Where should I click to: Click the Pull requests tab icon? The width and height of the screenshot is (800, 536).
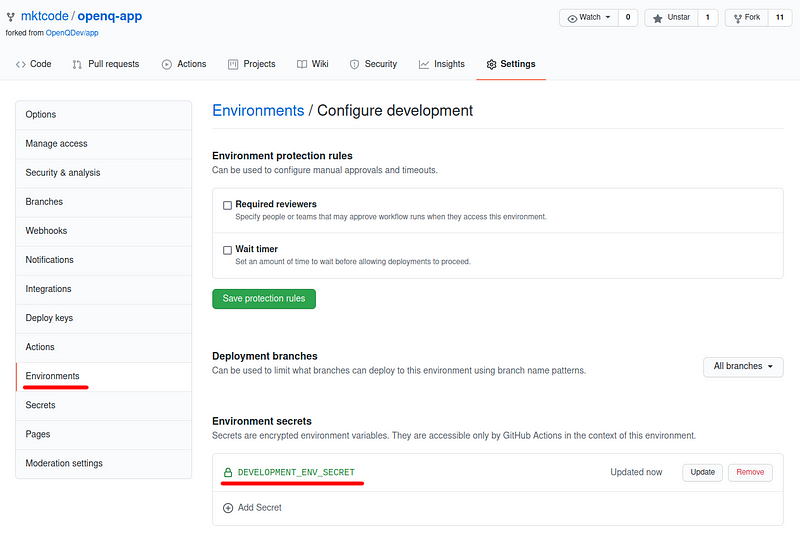(77, 64)
